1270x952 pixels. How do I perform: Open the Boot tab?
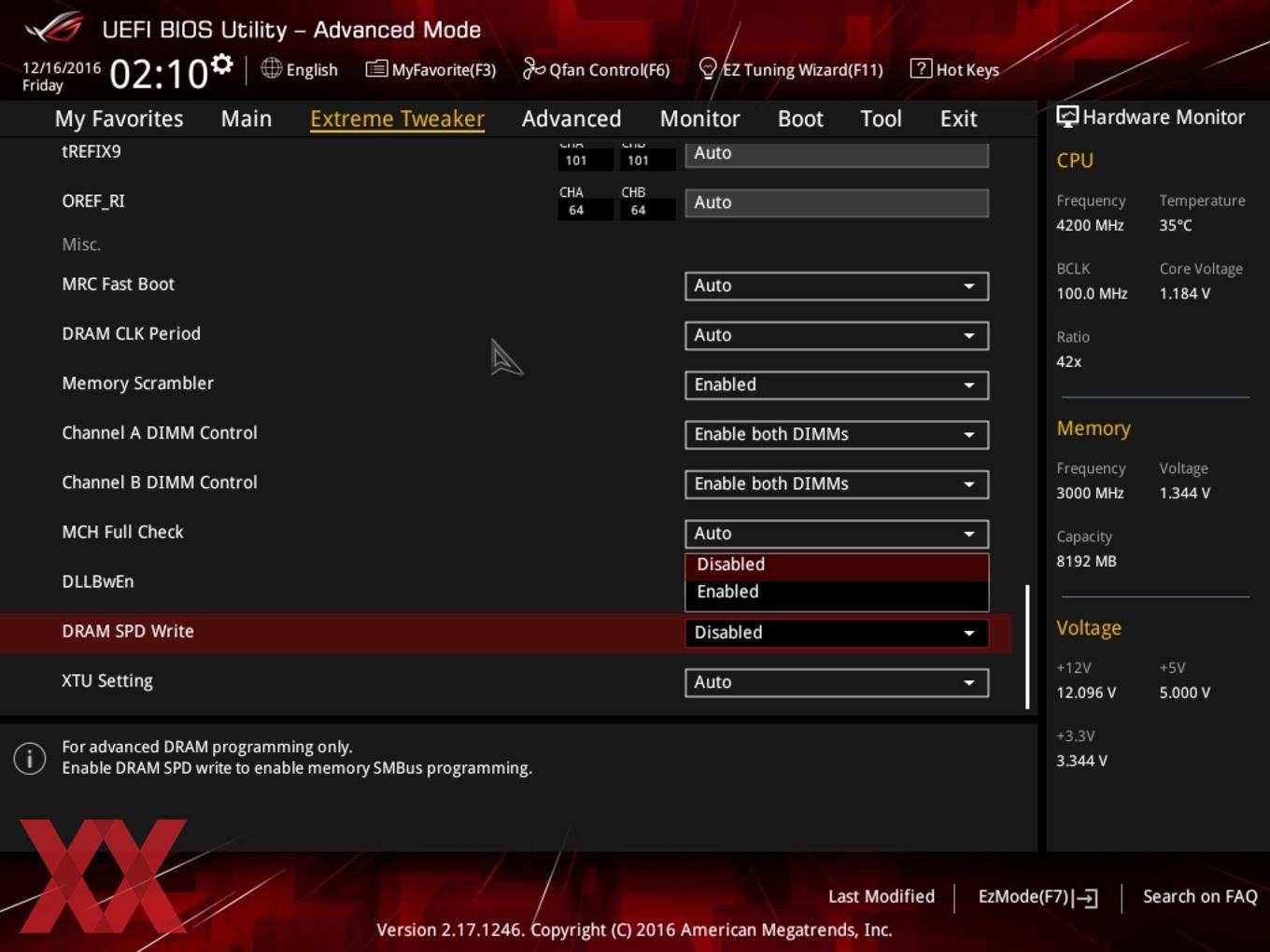click(x=800, y=119)
